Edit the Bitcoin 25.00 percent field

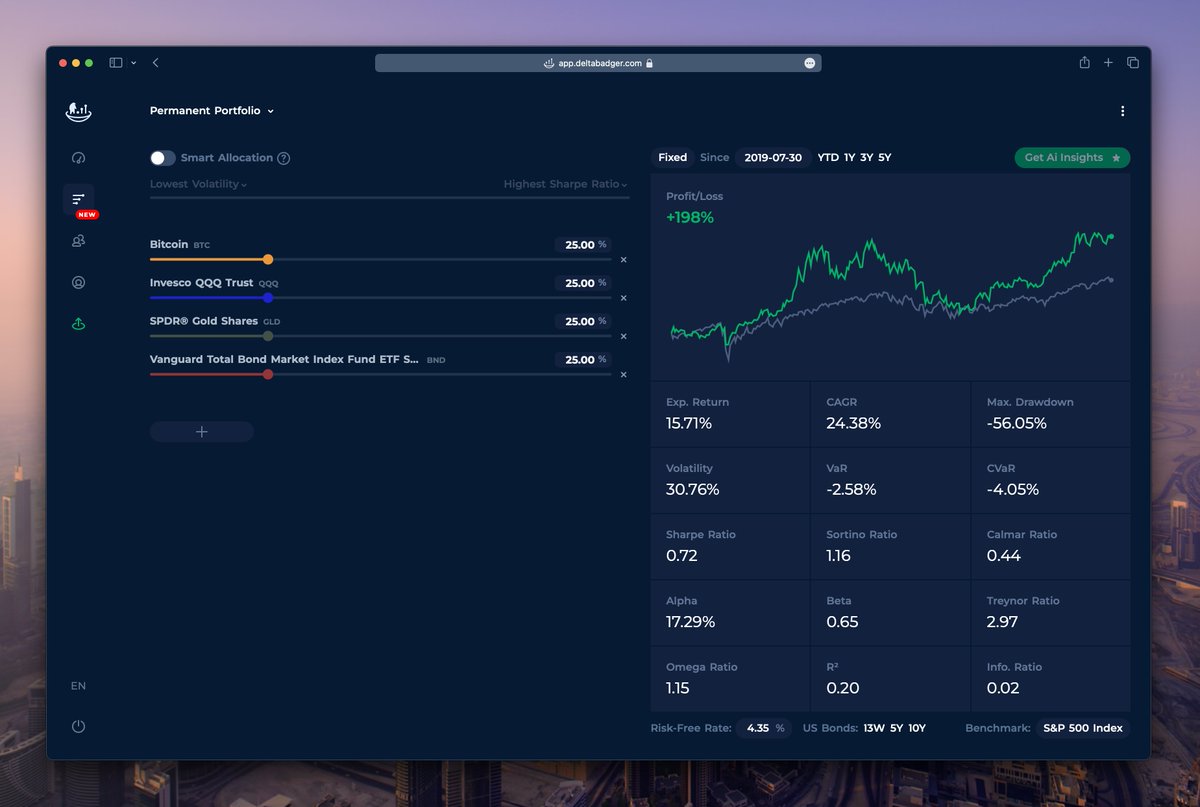pyautogui.click(x=582, y=244)
